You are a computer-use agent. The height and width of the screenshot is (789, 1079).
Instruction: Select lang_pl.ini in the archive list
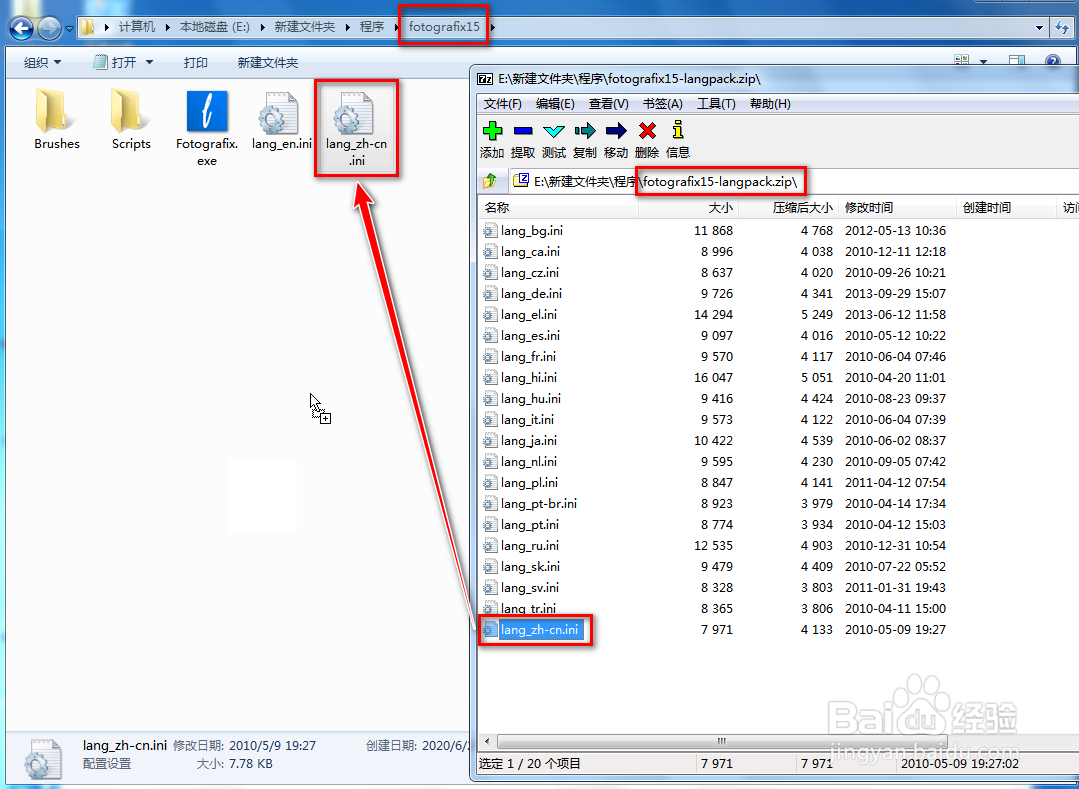click(529, 482)
